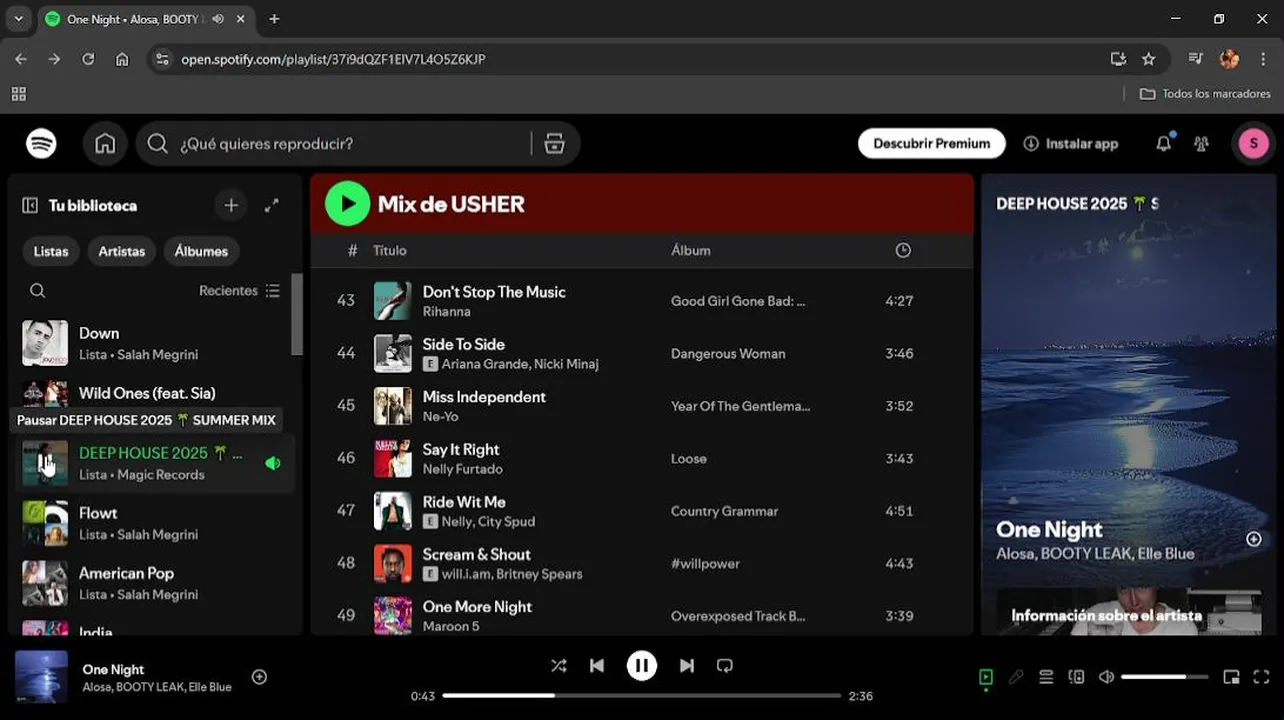Image resolution: width=1284 pixels, height=720 pixels.
Task: Play the Mix de USHER playlist
Action: [347, 204]
